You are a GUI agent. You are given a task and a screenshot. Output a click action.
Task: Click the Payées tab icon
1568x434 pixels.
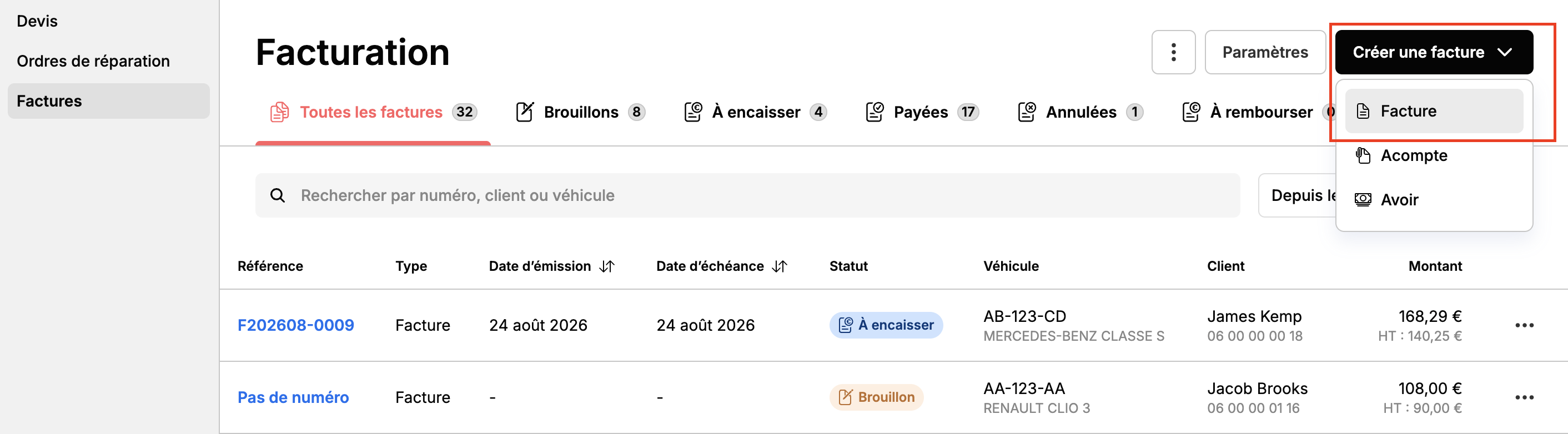875,112
